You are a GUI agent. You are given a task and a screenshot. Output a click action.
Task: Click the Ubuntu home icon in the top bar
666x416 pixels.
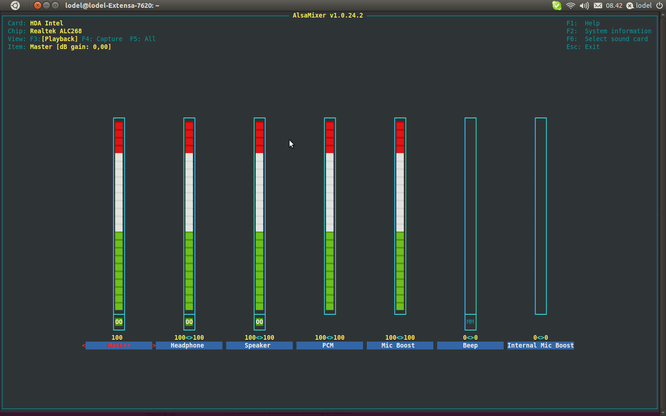coord(15,6)
